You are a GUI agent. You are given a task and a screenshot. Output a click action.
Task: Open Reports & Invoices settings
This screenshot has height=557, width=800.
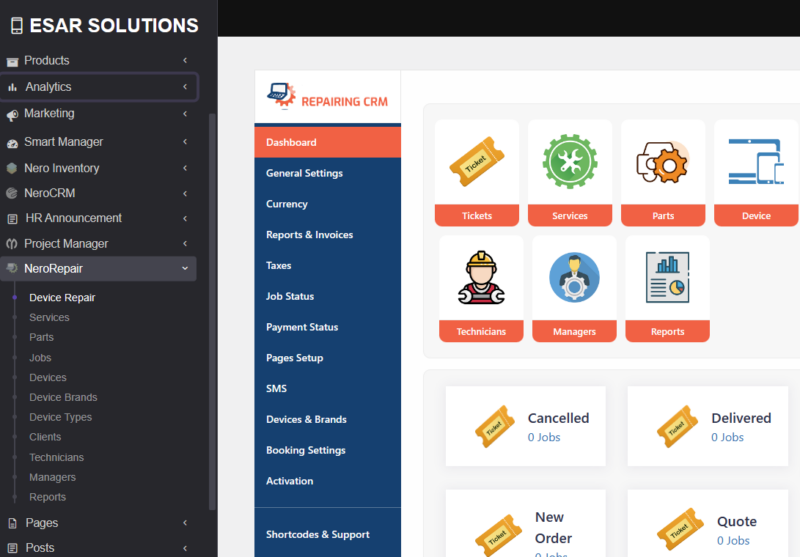[x=328, y=235]
